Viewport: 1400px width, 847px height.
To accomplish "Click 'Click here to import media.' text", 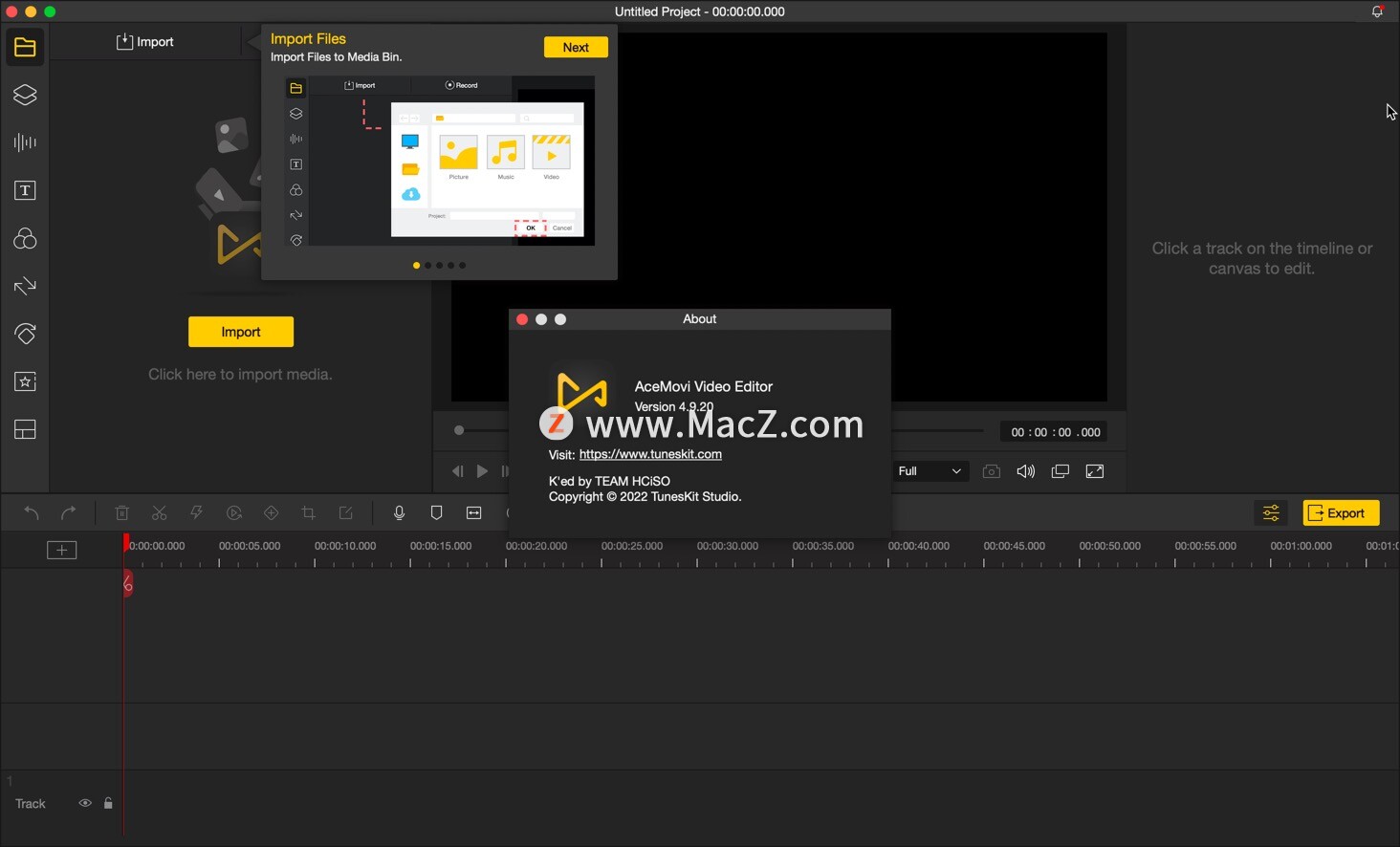I will coord(240,375).
